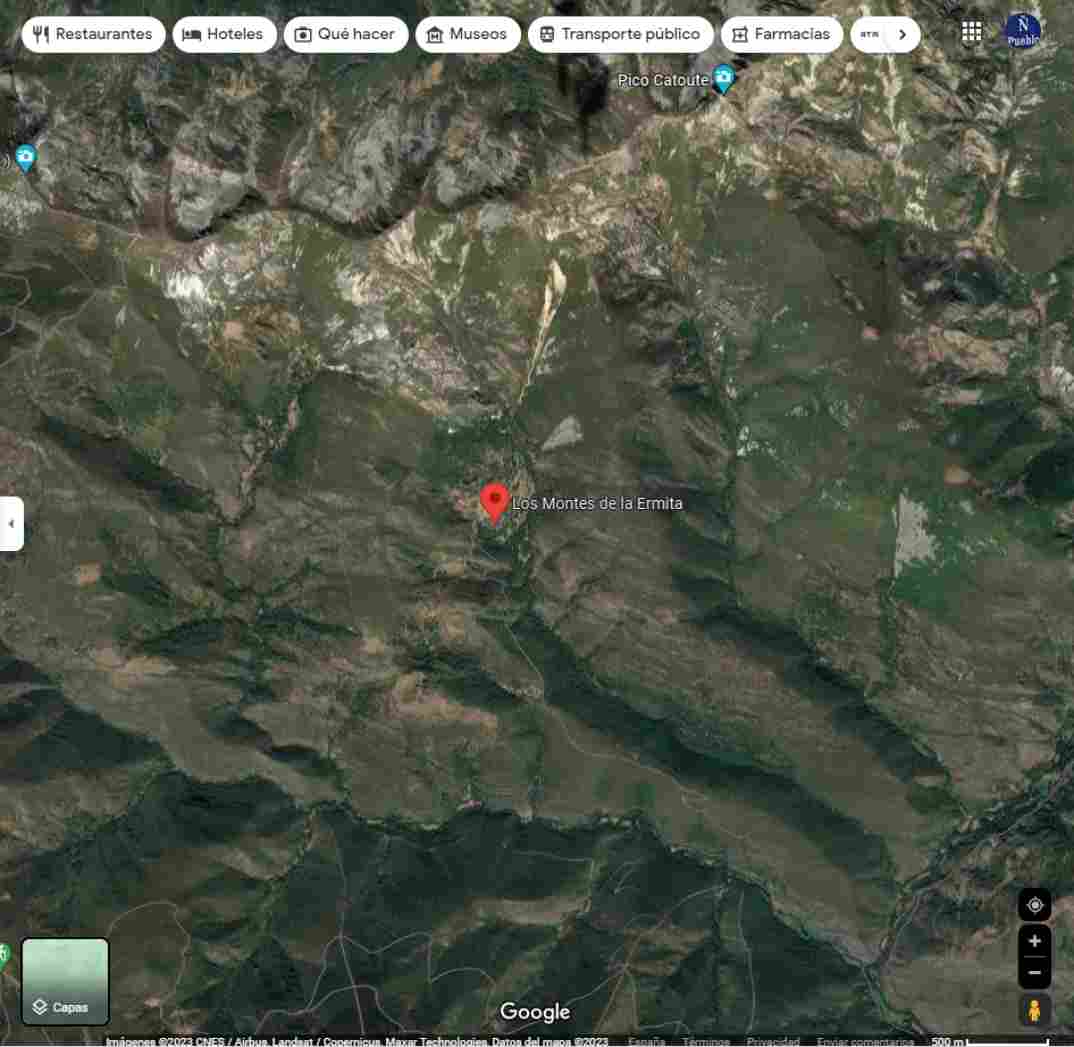Screen dimensions: 1074x1047
Task: Toggle the 500 m scale bar units
Action: (989, 1041)
